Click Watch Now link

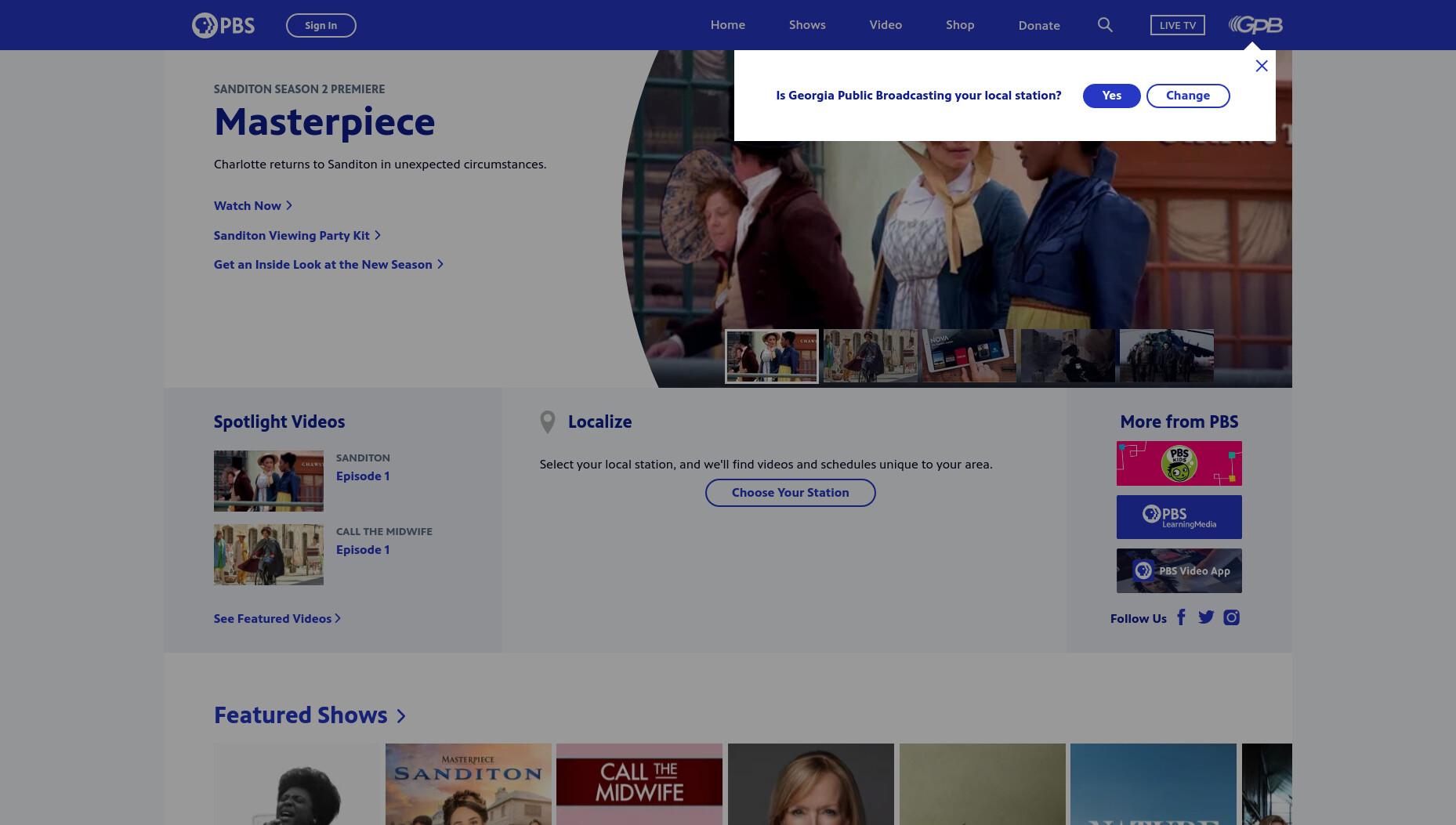pos(253,205)
